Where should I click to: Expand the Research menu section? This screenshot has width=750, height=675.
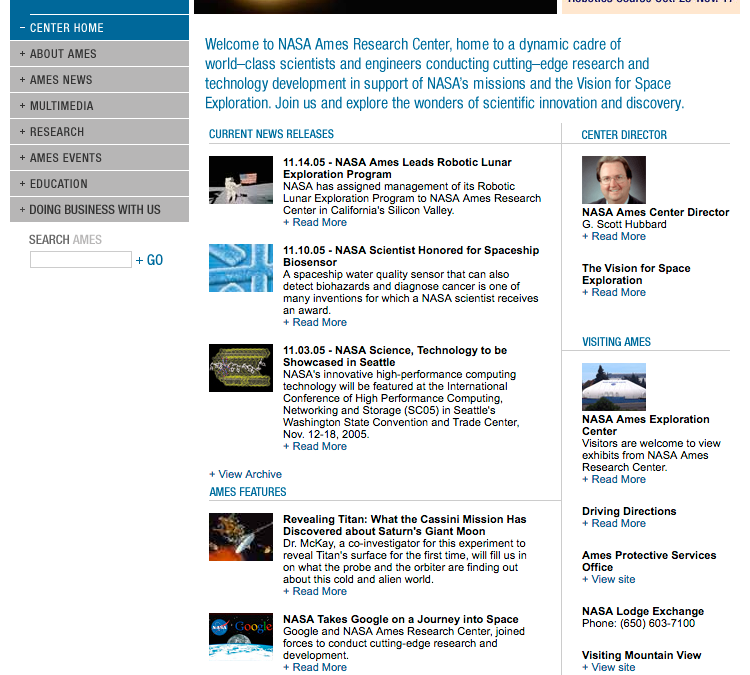coord(99,132)
